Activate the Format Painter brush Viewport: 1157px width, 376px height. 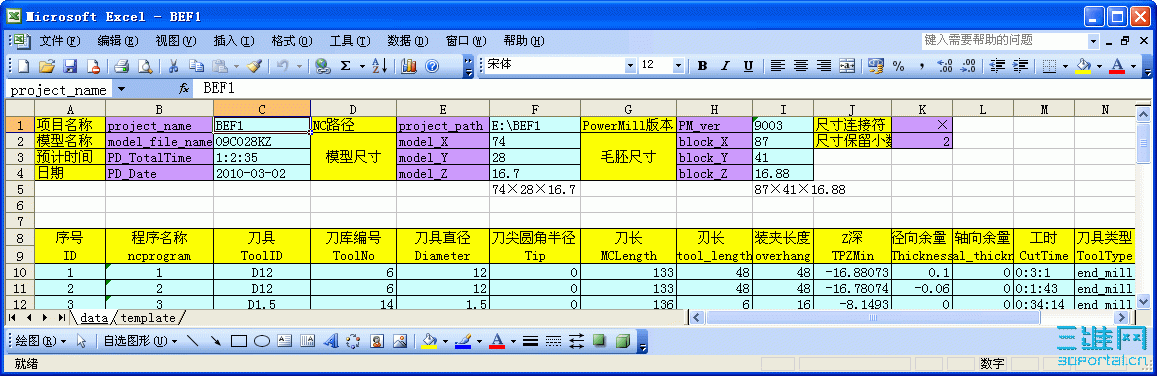(255, 66)
